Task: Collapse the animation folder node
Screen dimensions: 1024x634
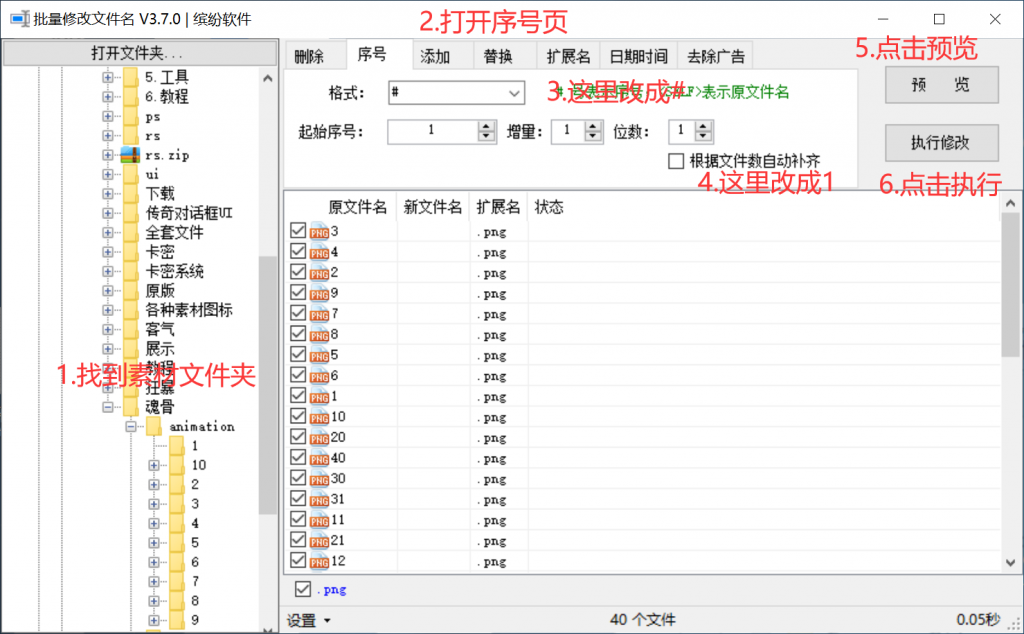Action: click(131, 426)
